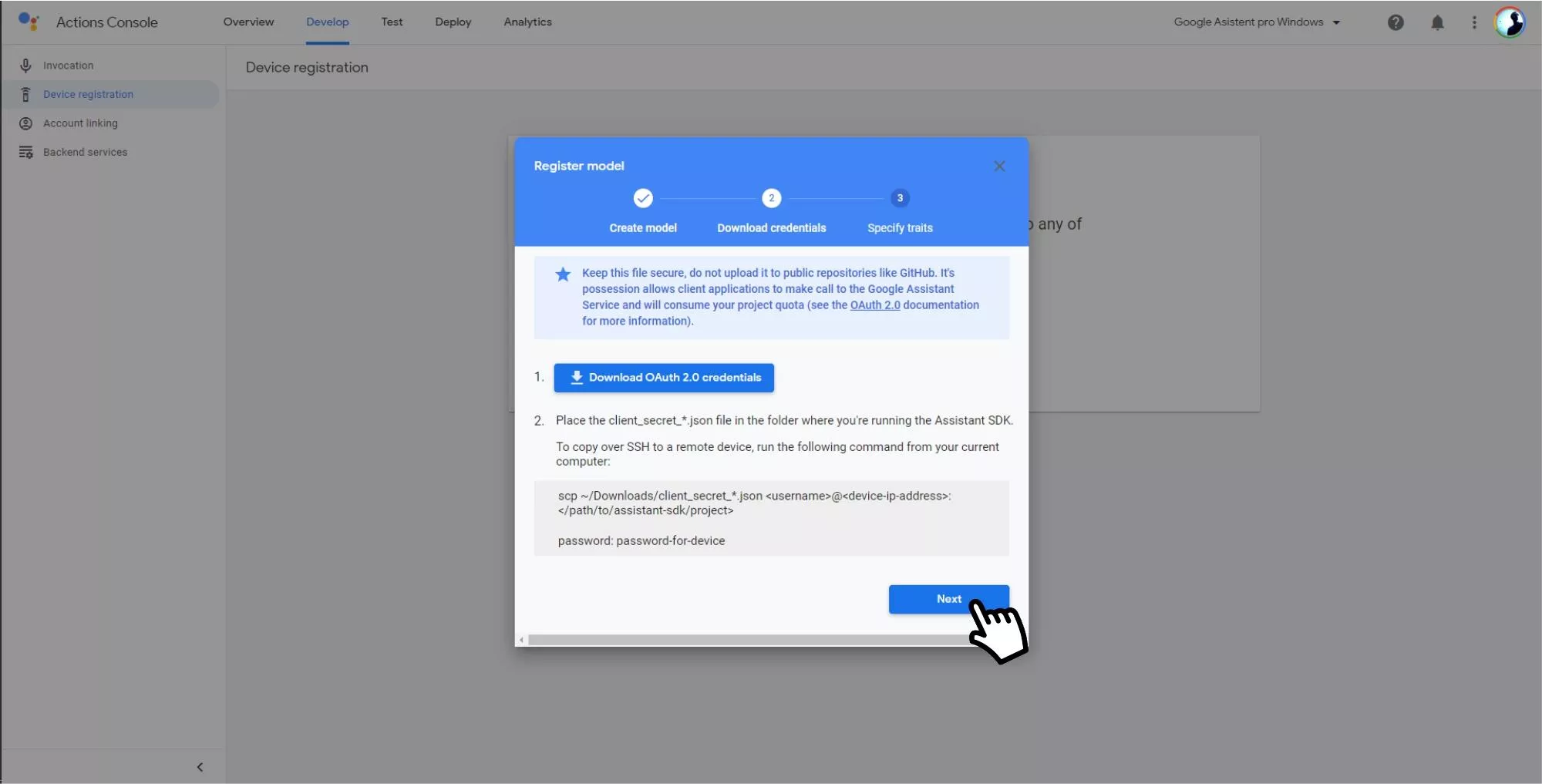This screenshot has height=784, width=1542.
Task: Click the Backend services icon
Action: (x=25, y=152)
